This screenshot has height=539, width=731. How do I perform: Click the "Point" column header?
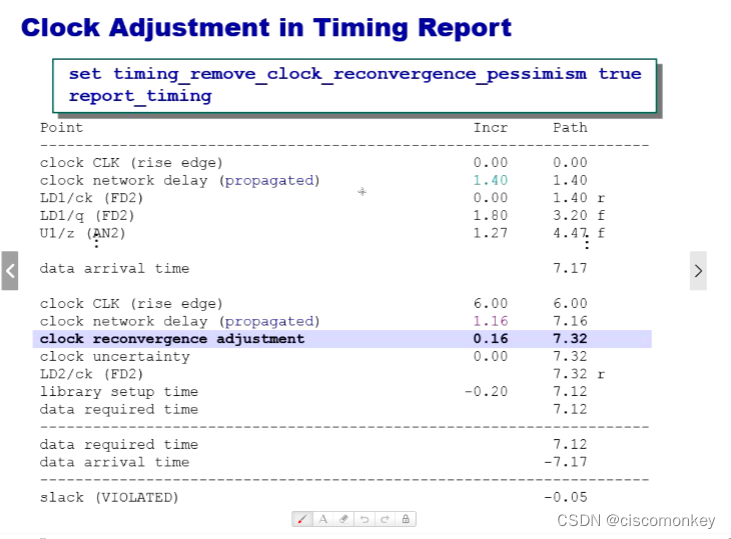tap(62, 127)
